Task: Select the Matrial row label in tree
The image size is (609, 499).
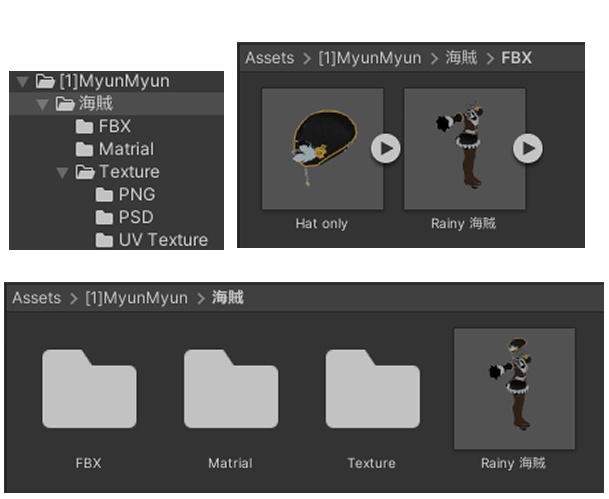Action: coord(127,149)
